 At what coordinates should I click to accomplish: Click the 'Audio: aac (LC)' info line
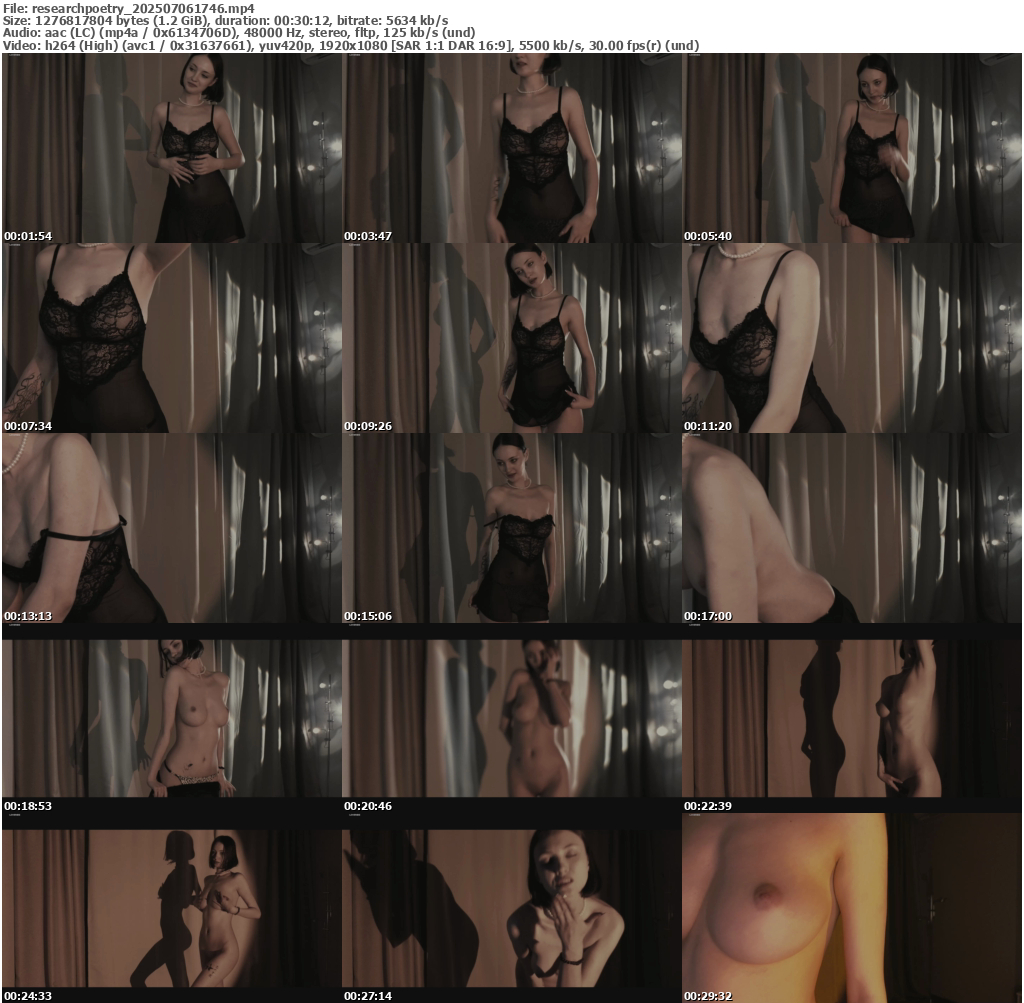[x=239, y=33]
